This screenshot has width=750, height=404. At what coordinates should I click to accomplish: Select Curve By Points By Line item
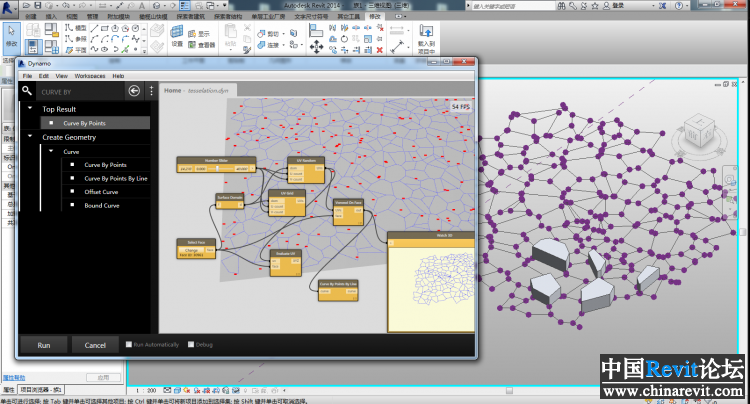[x=115, y=178]
